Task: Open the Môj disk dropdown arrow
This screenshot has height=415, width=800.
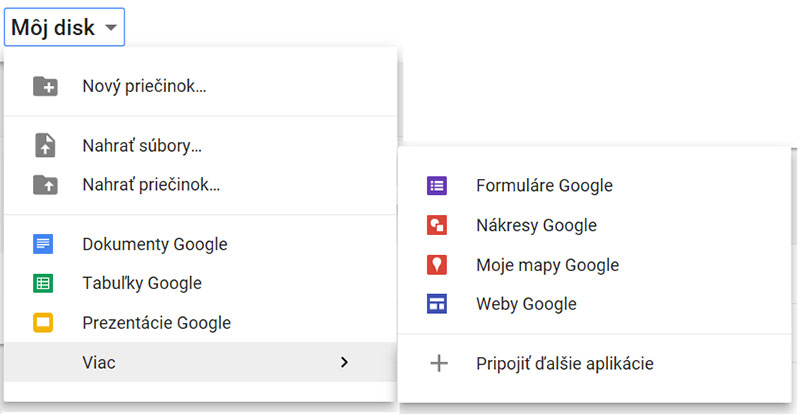Action: 111,28
